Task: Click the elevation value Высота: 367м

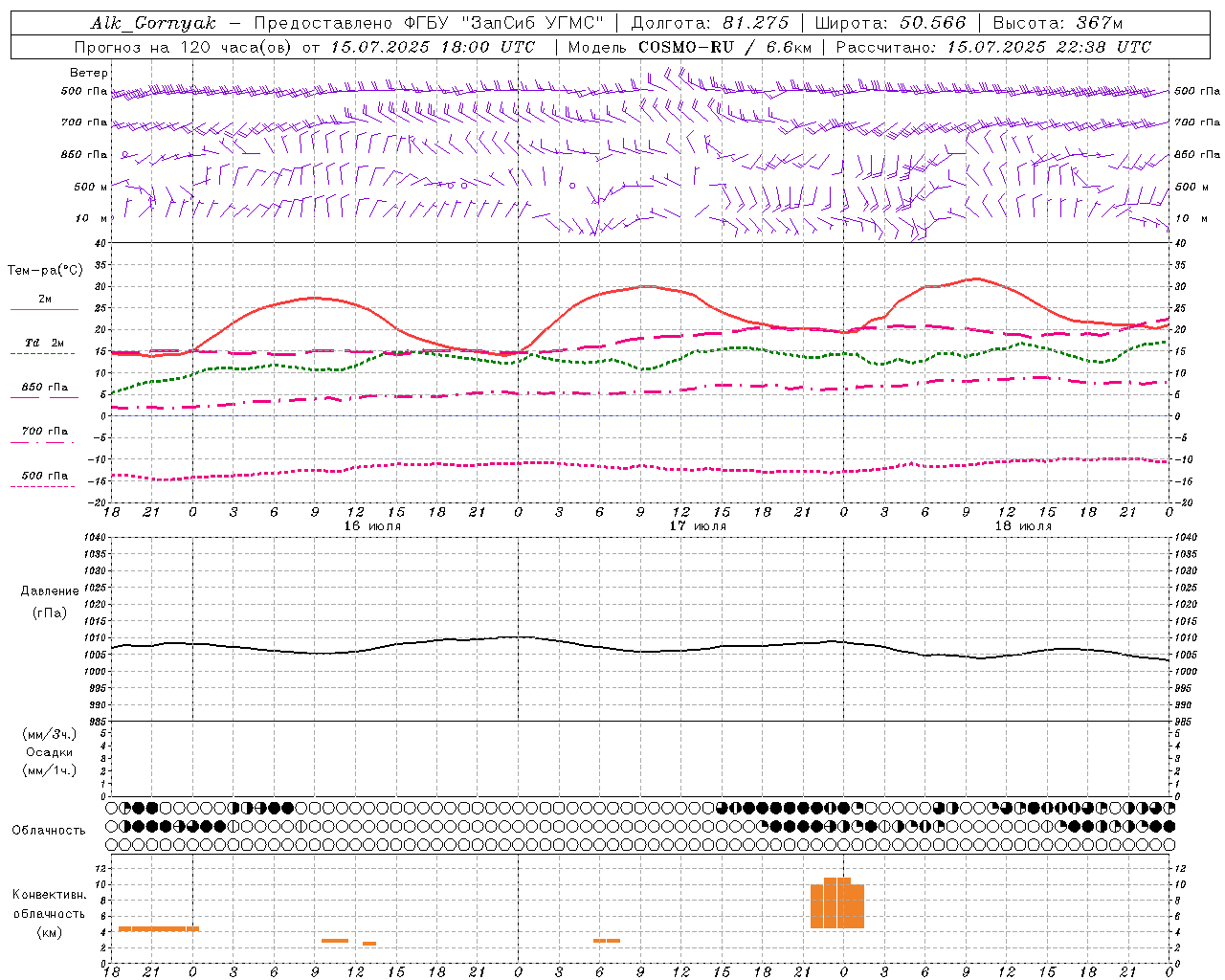Action: (1058, 23)
